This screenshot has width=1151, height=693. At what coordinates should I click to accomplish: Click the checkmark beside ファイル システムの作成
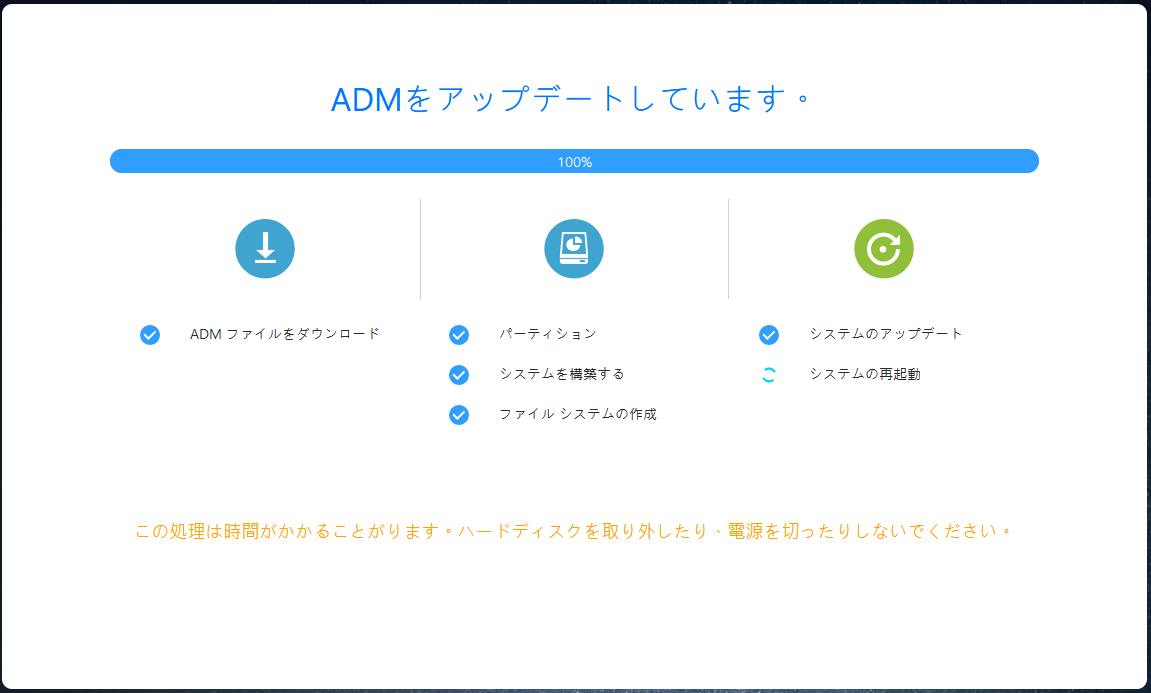point(459,415)
